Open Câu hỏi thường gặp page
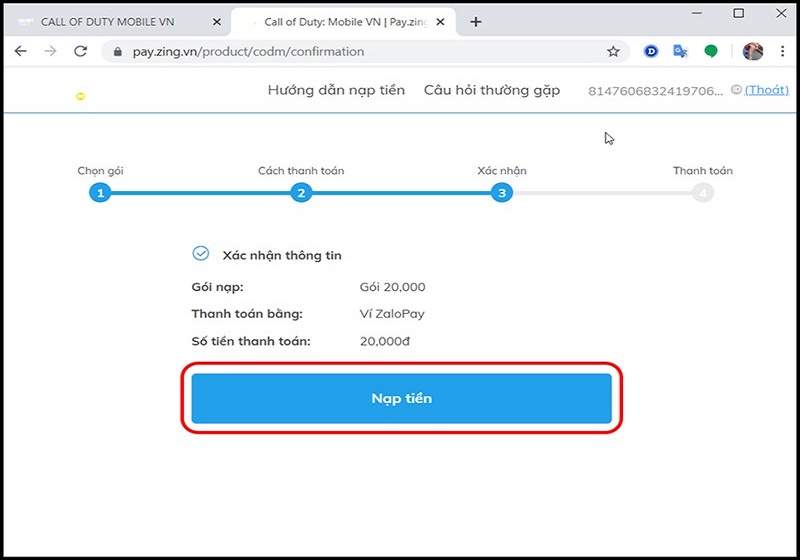This screenshot has width=800, height=560. coord(492,90)
